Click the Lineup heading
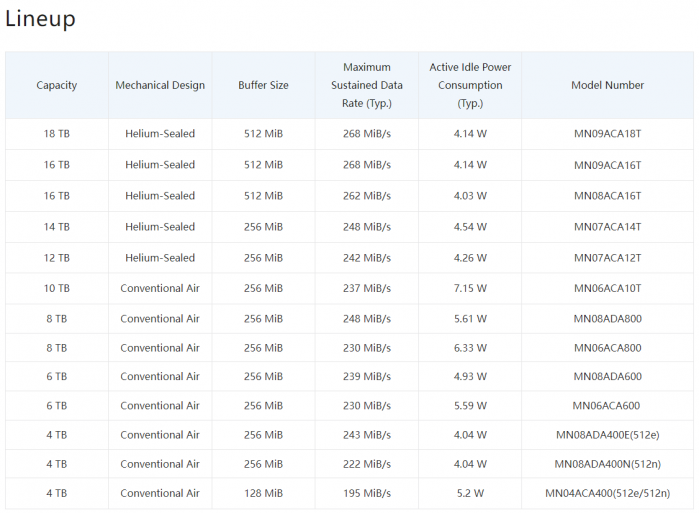 (x=40, y=19)
